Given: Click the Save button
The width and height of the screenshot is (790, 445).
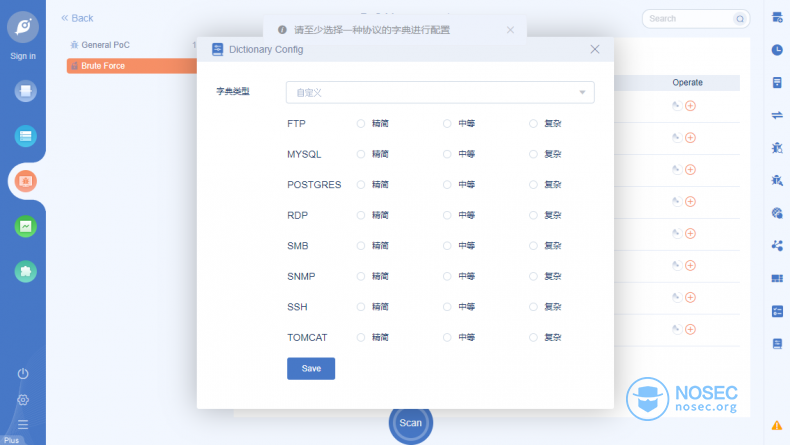Looking at the screenshot, I should pyautogui.click(x=311, y=368).
